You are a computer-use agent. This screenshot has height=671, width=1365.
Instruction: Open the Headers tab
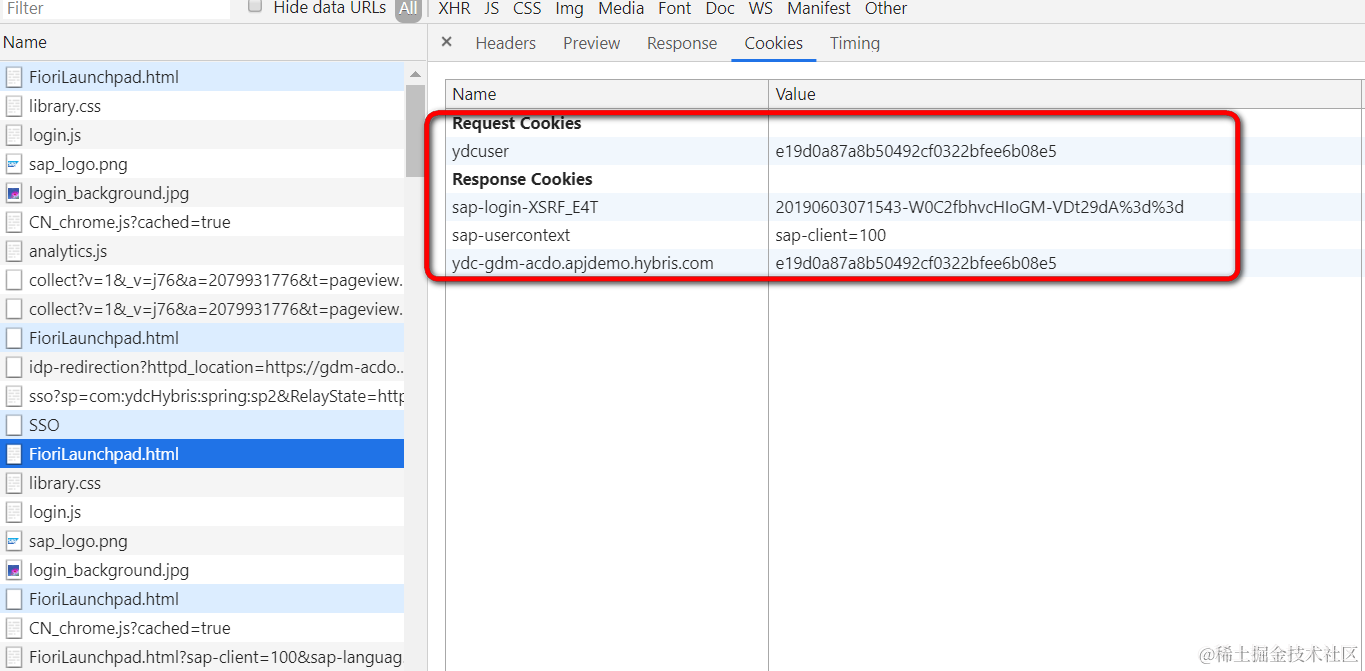(x=505, y=43)
